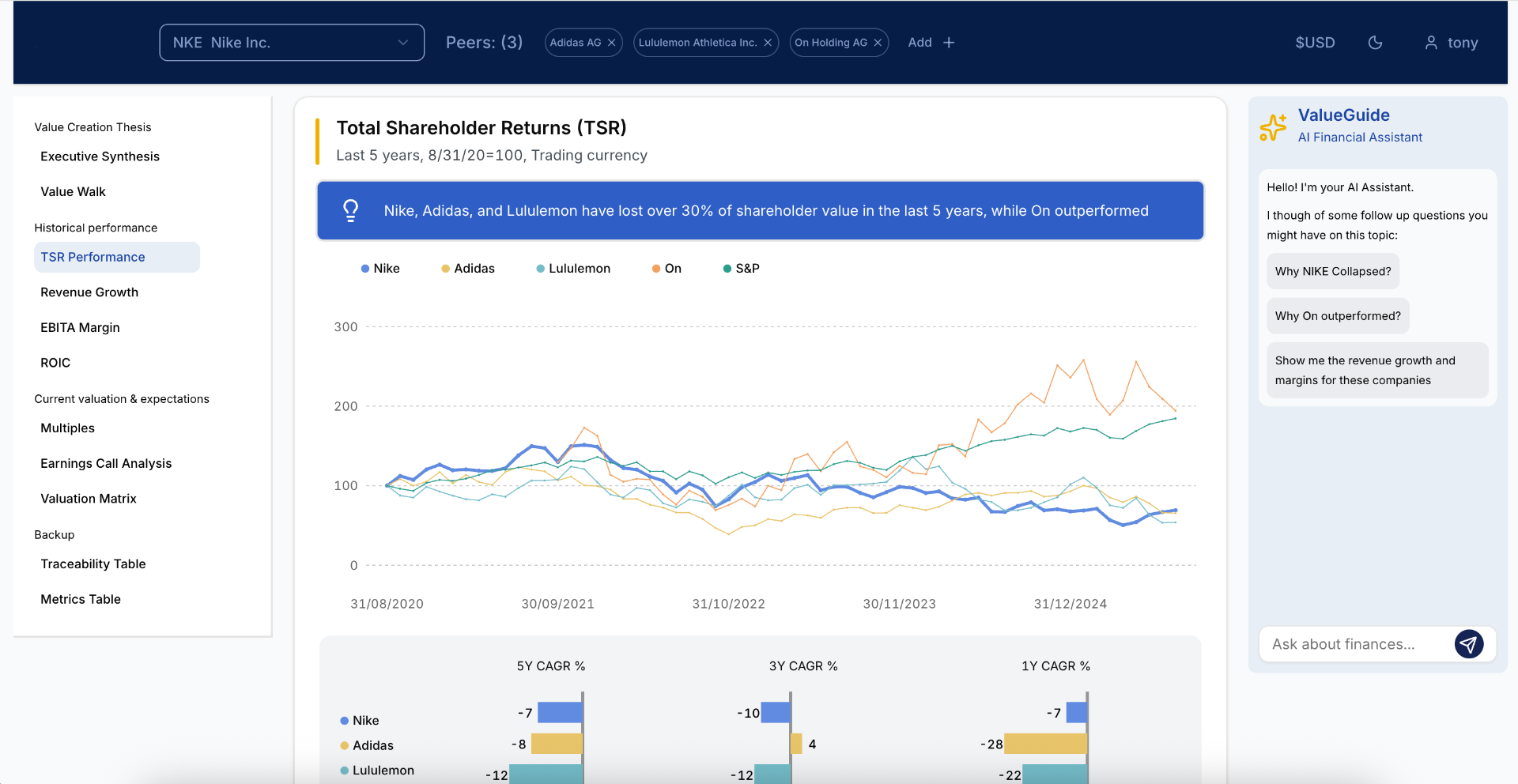Click the Add peer plus icon
Image resolution: width=1518 pixels, height=784 pixels.
pyautogui.click(x=949, y=43)
